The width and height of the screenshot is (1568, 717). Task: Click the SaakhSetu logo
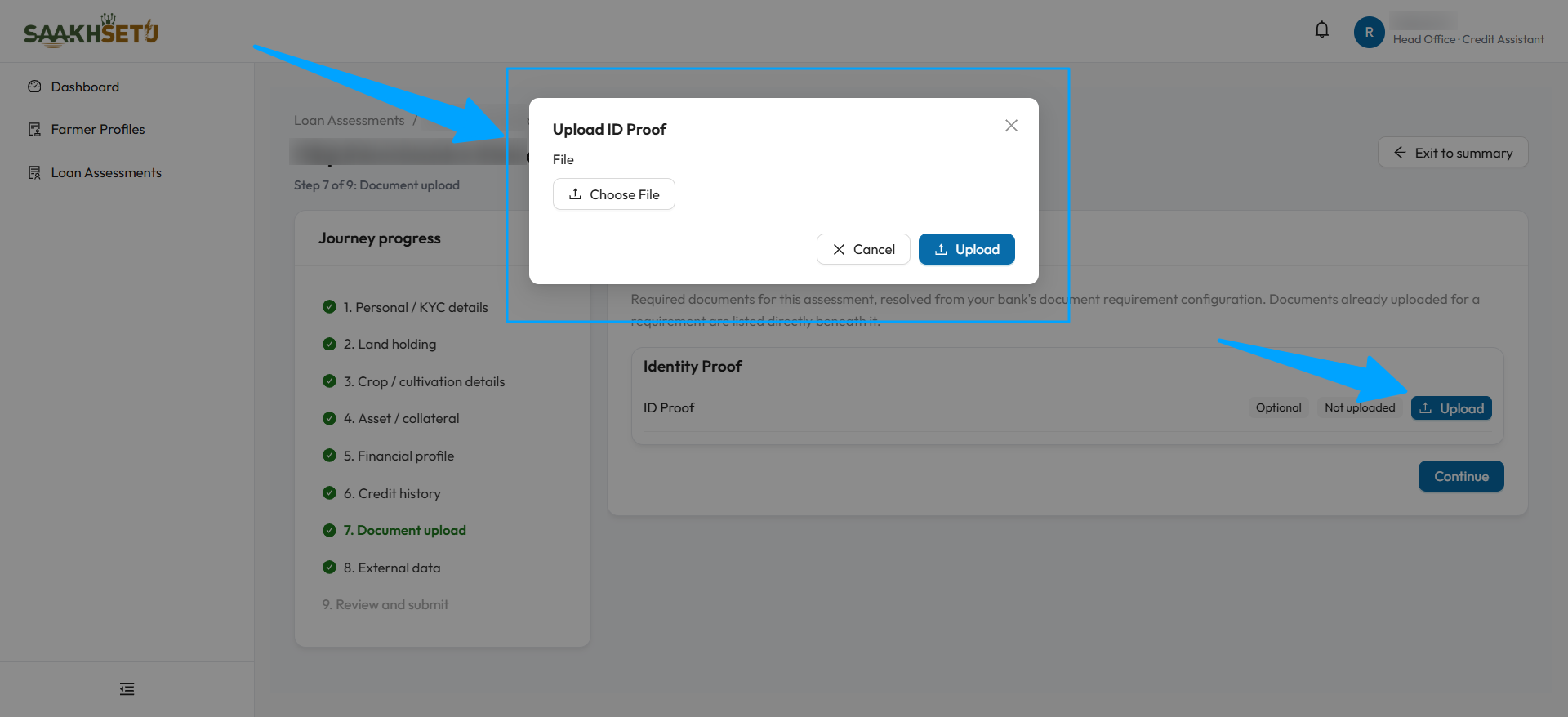[91, 31]
